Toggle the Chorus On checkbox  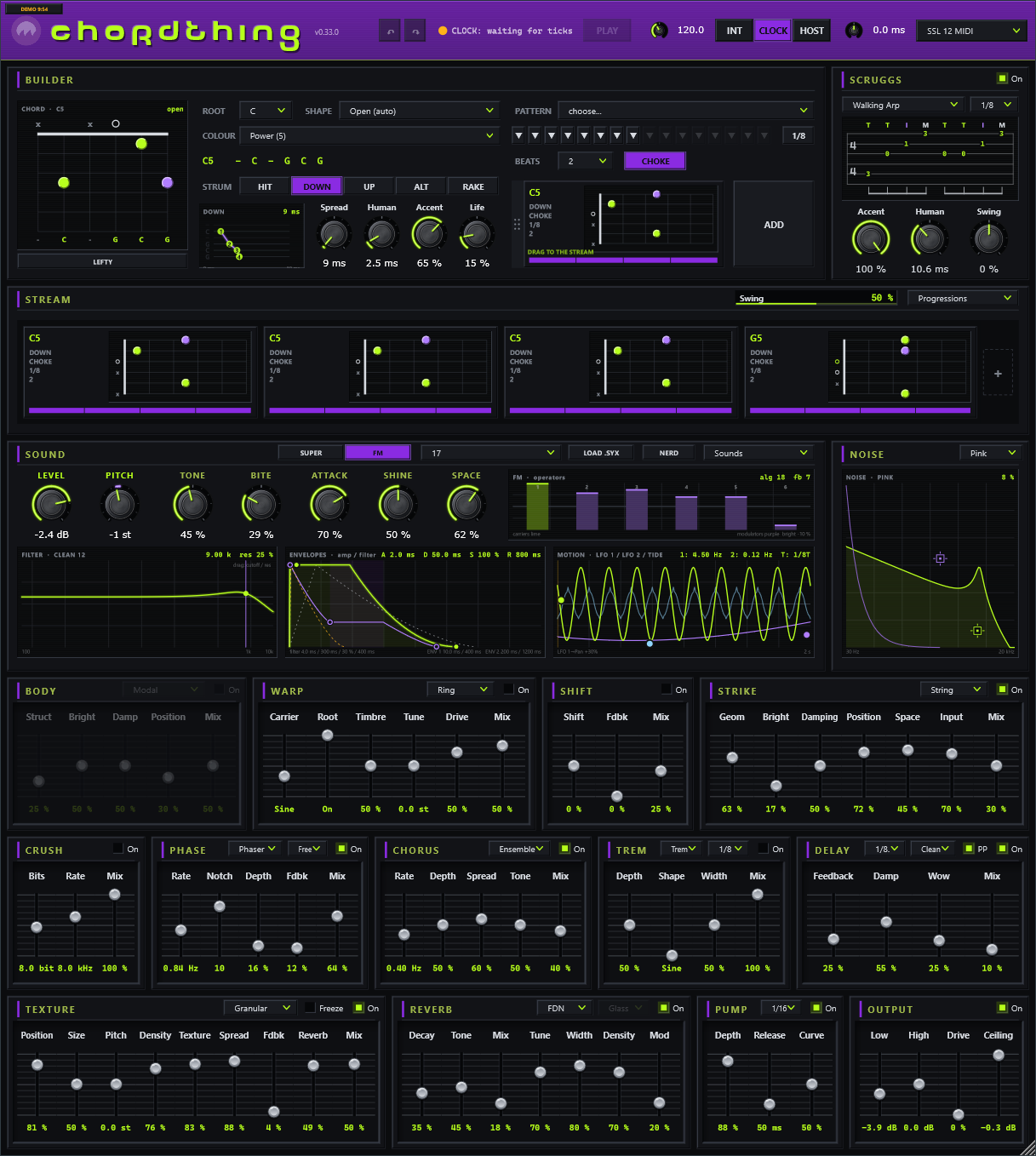point(564,849)
